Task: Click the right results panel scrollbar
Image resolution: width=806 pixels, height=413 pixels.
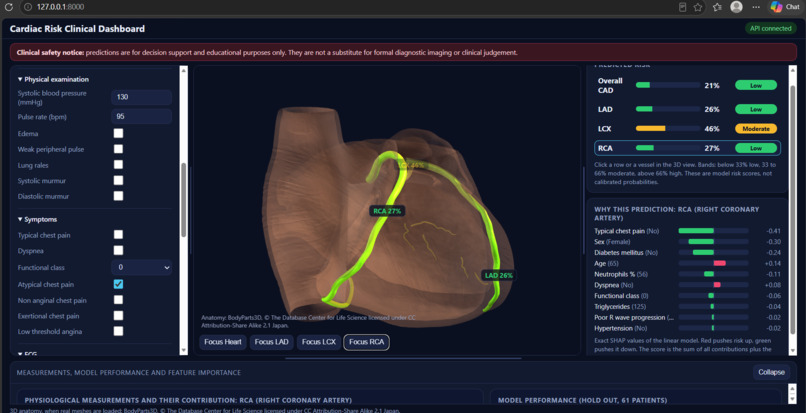Action: point(793,210)
